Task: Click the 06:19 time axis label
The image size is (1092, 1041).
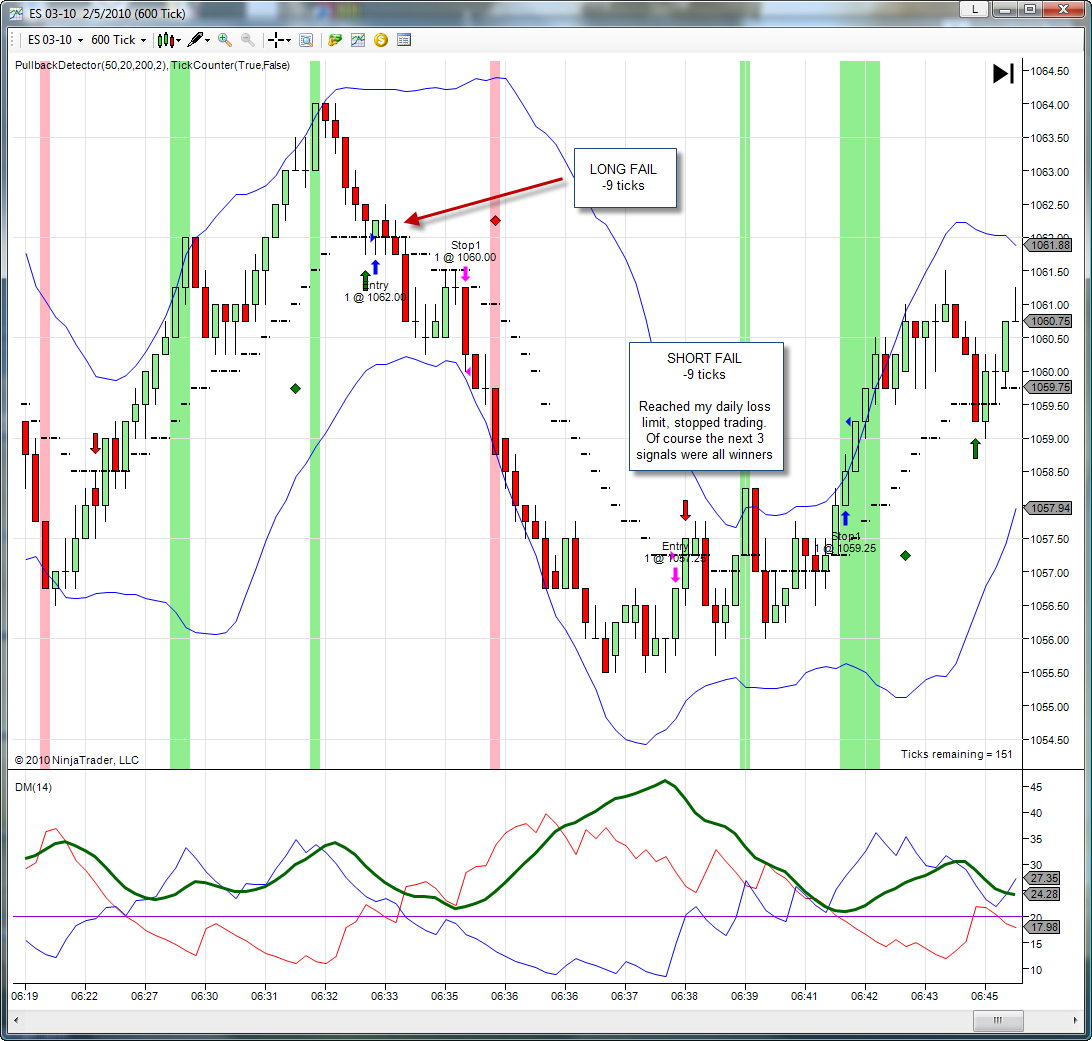Action: [x=24, y=996]
